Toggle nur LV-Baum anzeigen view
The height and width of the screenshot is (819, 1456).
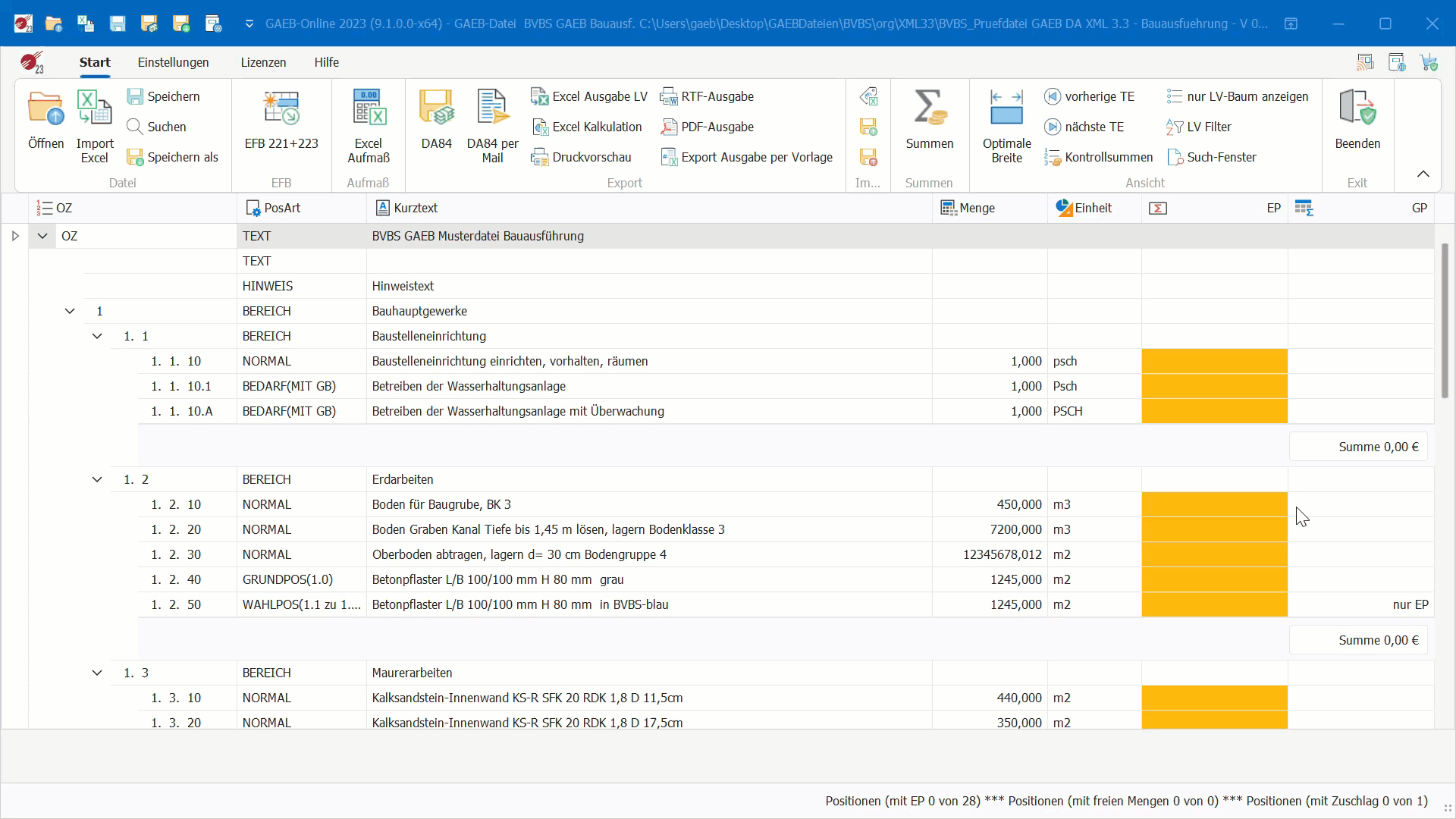pos(1238,96)
